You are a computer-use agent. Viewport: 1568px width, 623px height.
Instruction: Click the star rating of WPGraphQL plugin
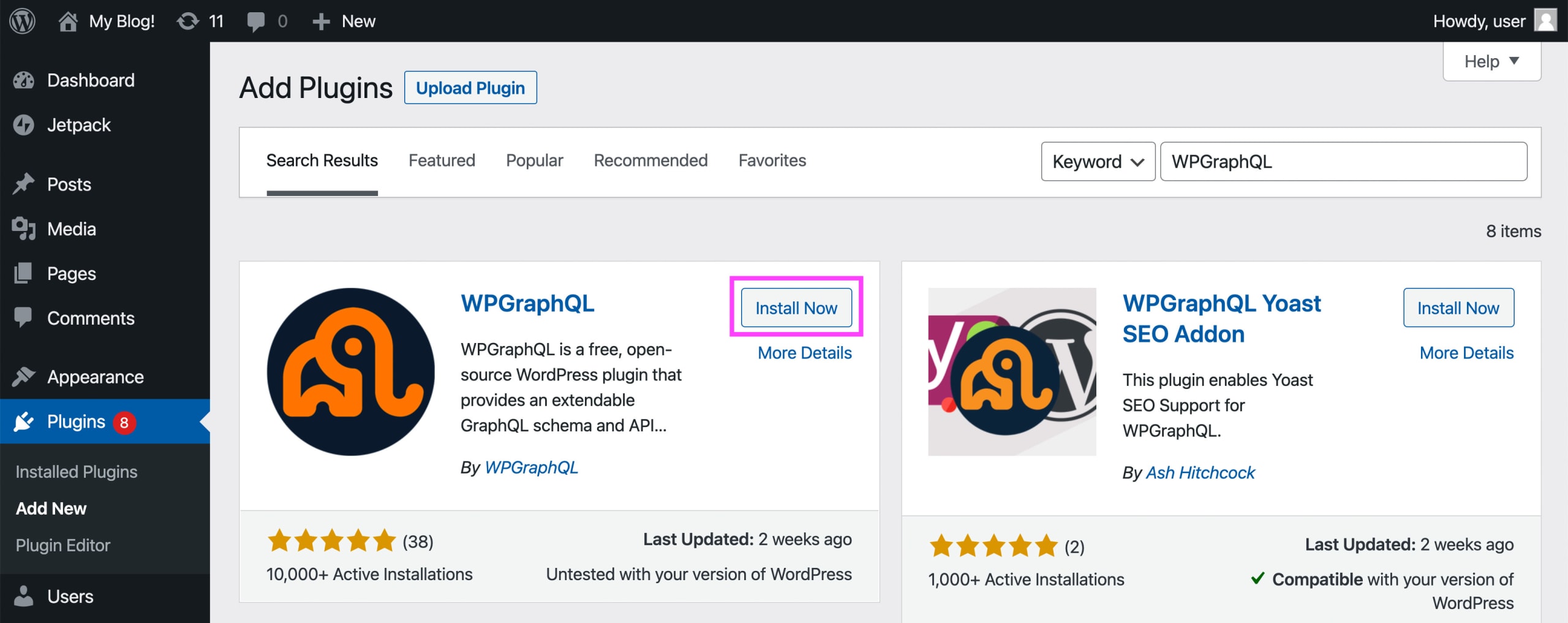(x=332, y=541)
